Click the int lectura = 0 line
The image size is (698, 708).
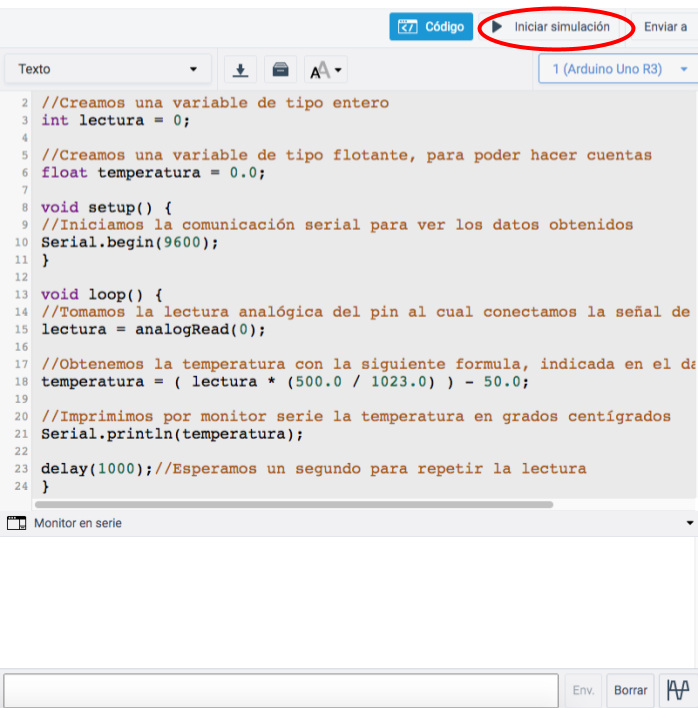115,120
